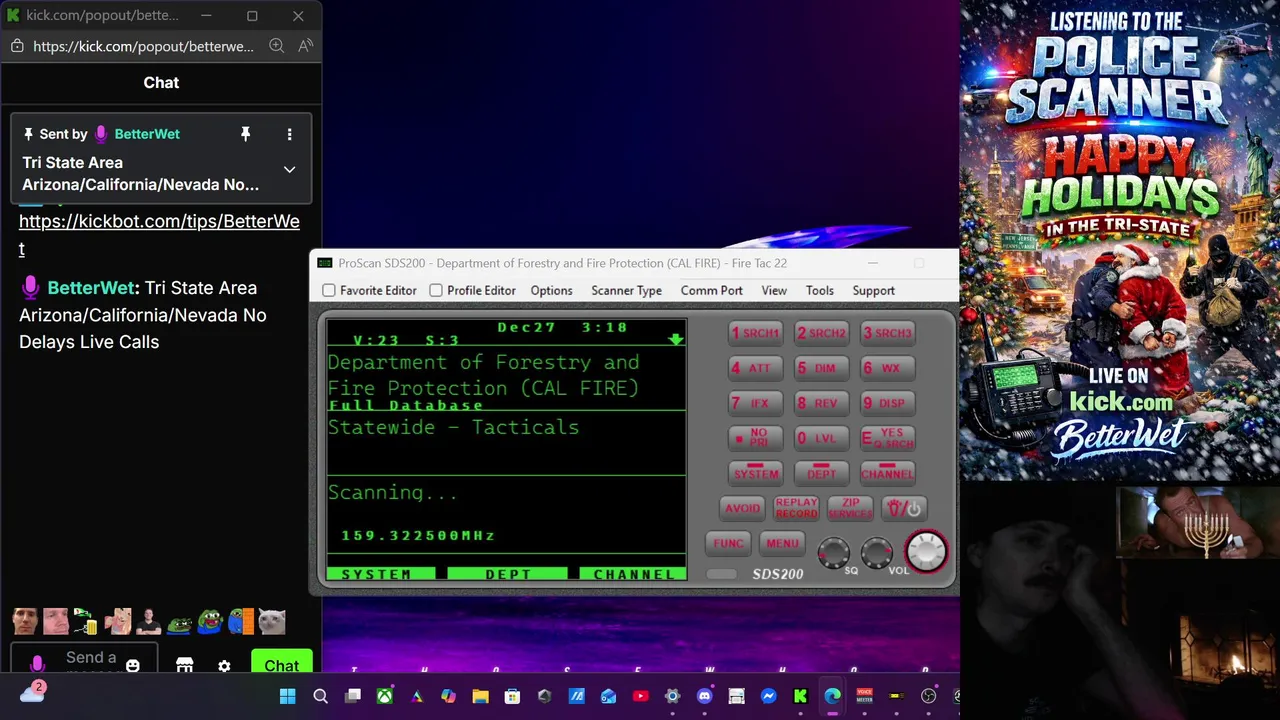Click the CHANNEL key on scanner keypad
Image resolution: width=1280 pixels, height=720 pixels.
[887, 472]
